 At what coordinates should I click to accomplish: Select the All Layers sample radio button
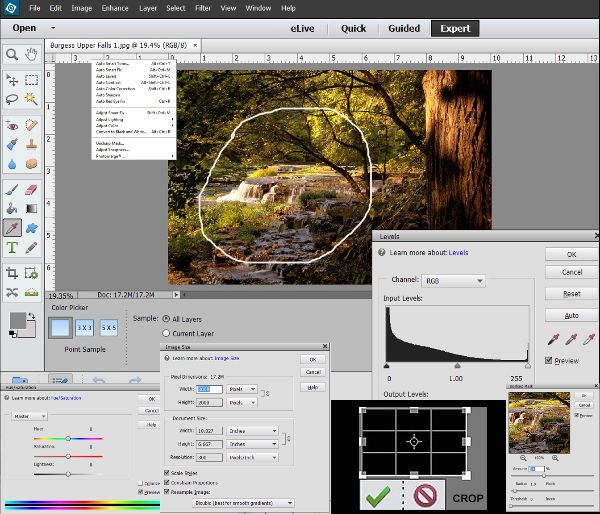[164, 319]
